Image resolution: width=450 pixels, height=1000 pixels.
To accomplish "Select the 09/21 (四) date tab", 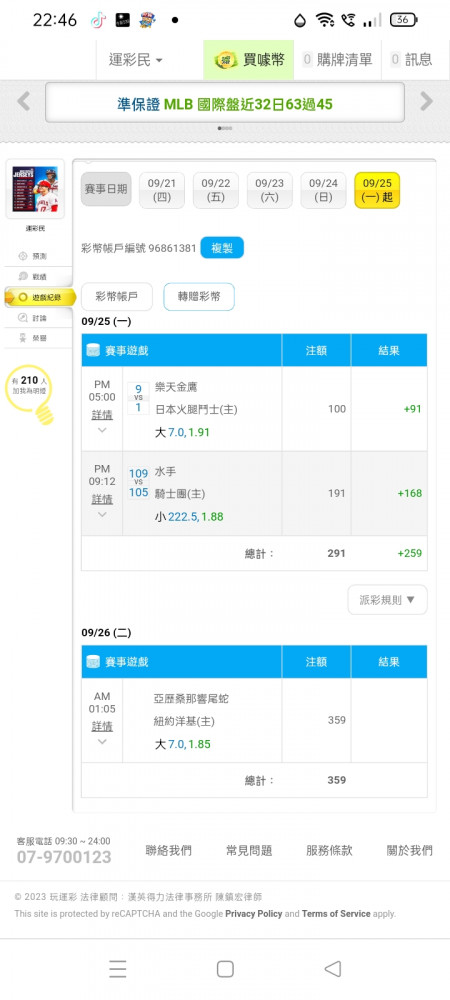I will [x=162, y=190].
